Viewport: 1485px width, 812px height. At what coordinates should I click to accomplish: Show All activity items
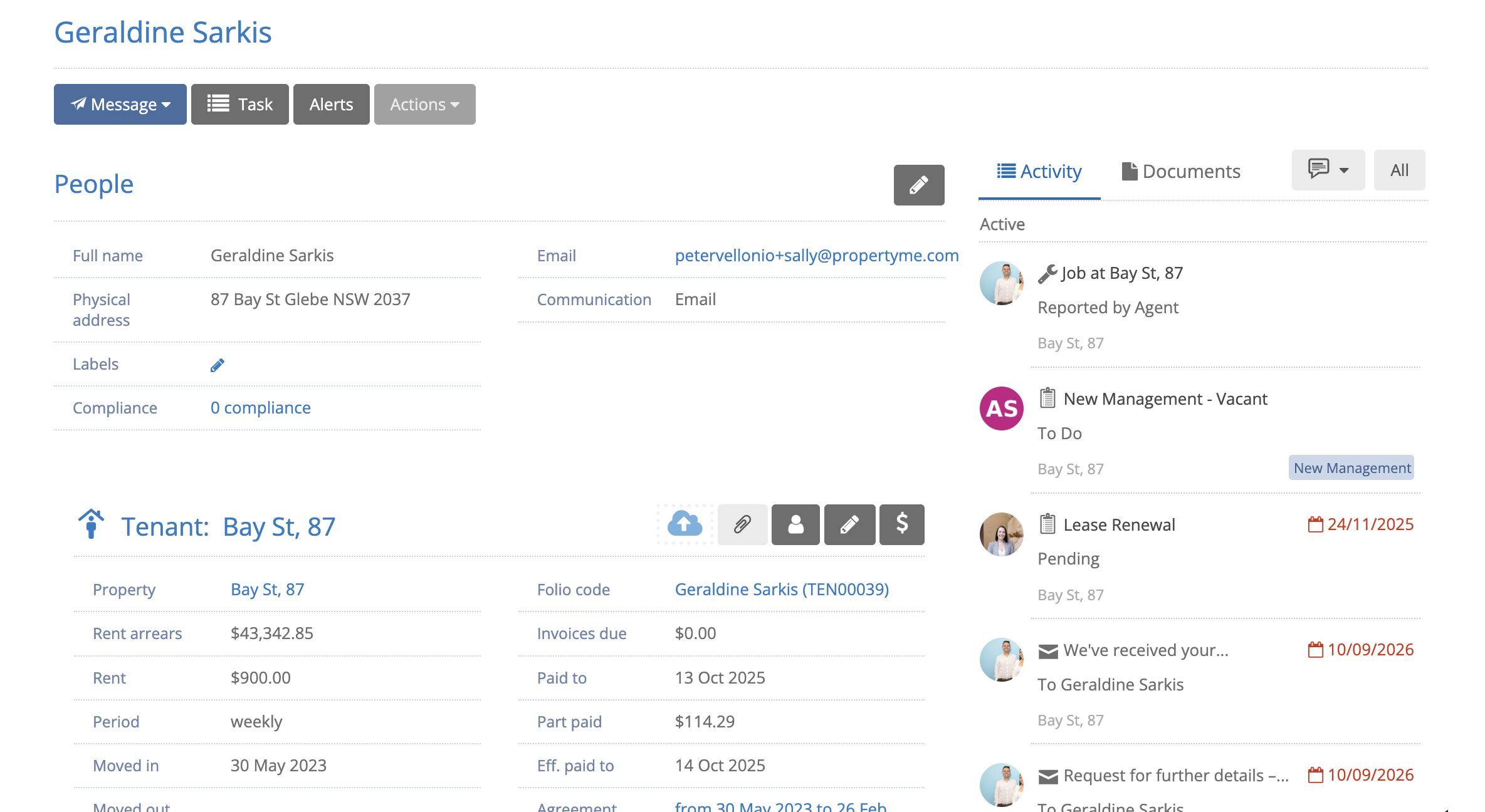1399,170
